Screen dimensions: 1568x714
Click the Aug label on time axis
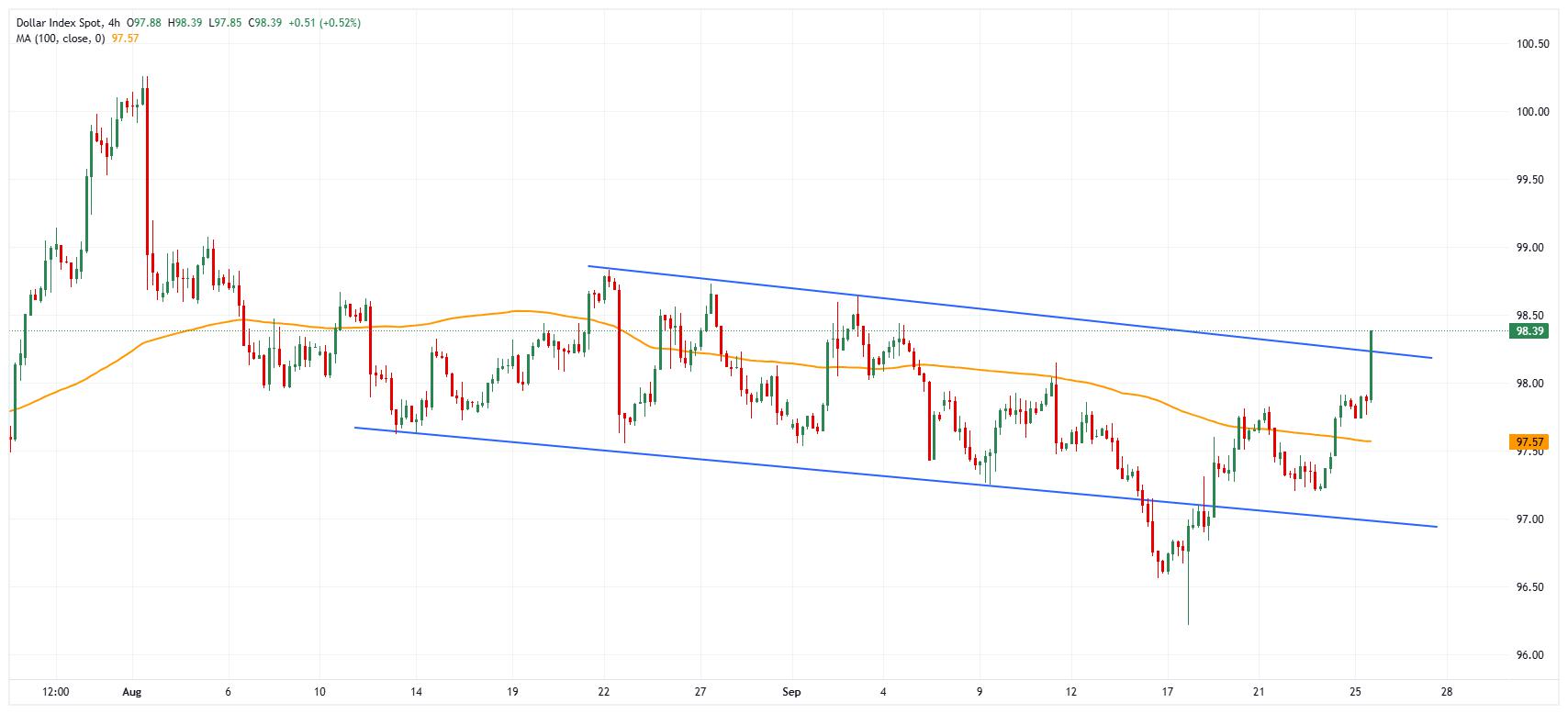[x=132, y=691]
